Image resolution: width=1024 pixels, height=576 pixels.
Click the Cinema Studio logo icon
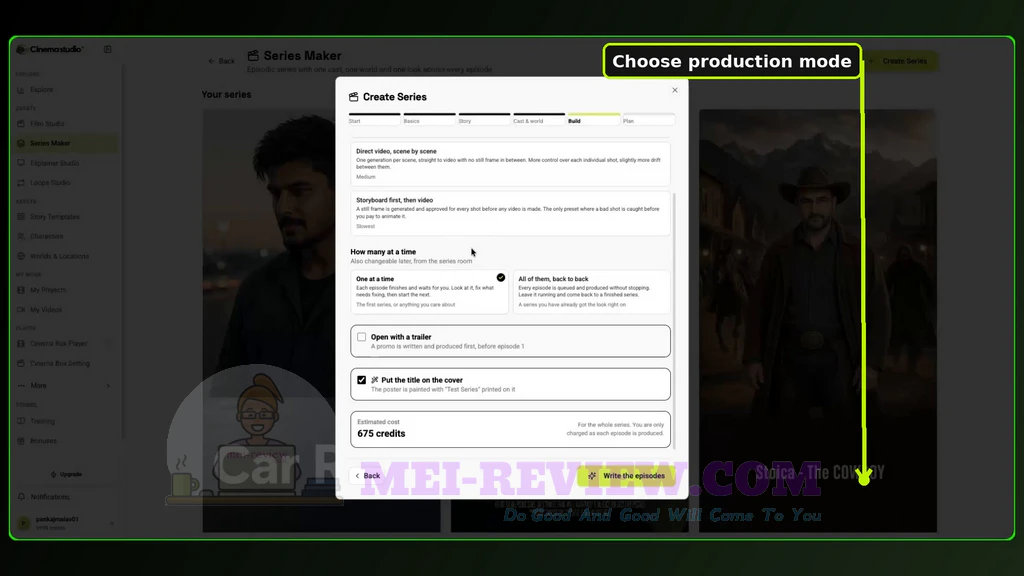click(x=22, y=49)
